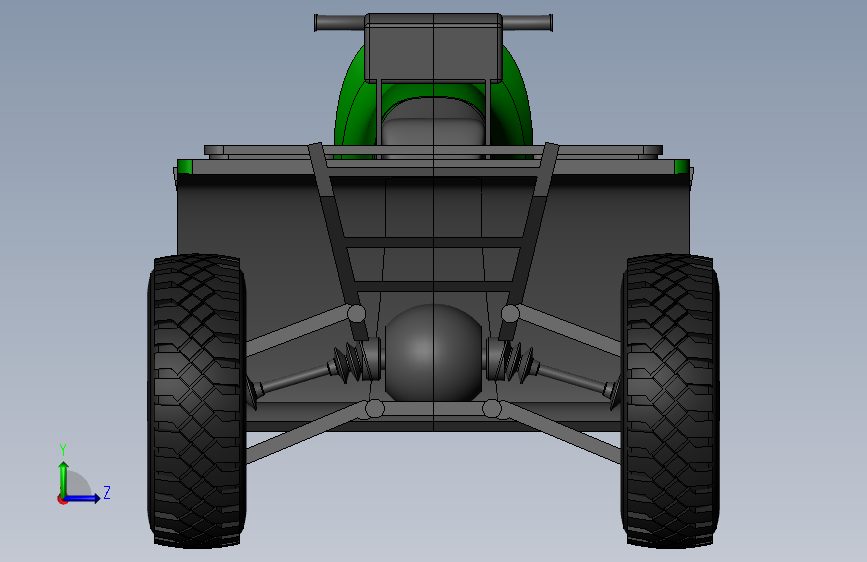The image size is (867, 562).
Task: Select the left handlebar grip
Action: [340, 23]
